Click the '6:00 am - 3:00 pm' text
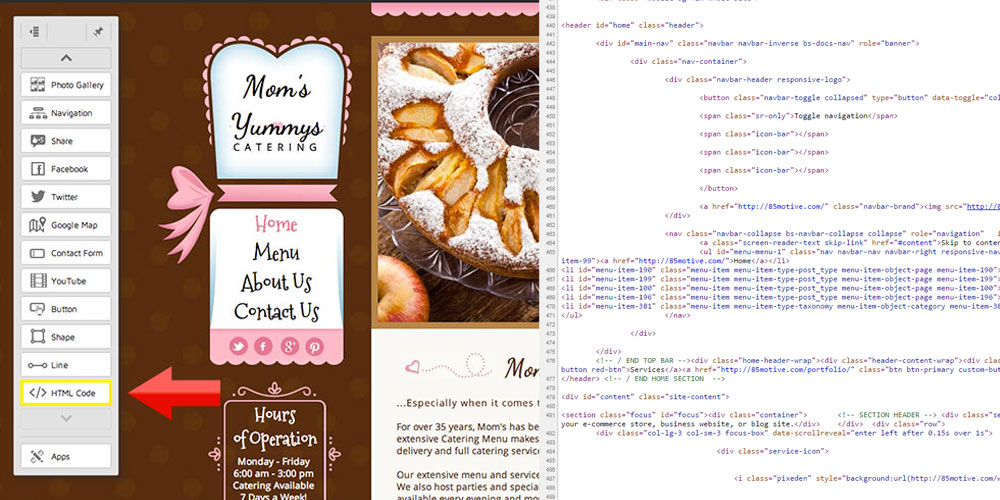 pos(274,474)
